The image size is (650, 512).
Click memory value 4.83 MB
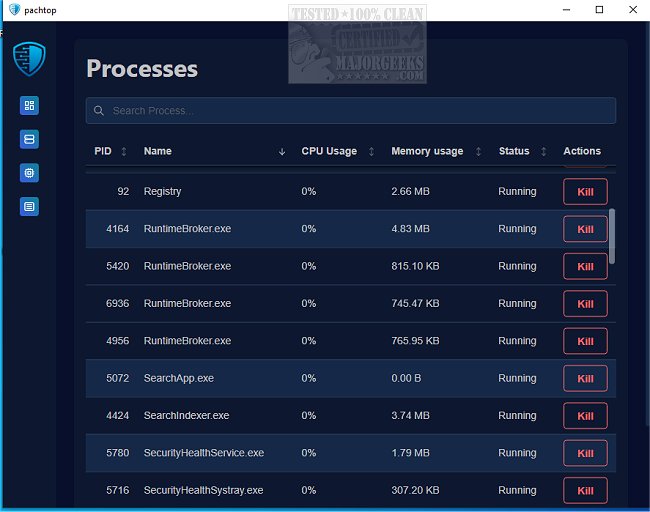(x=410, y=229)
